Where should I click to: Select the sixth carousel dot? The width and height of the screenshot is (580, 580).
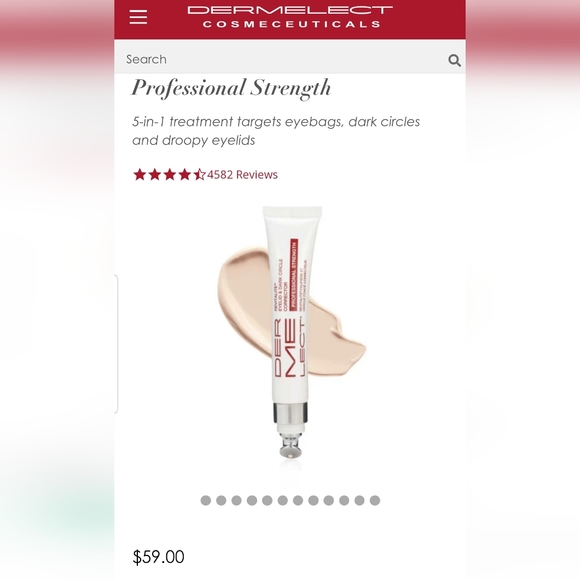pos(283,500)
